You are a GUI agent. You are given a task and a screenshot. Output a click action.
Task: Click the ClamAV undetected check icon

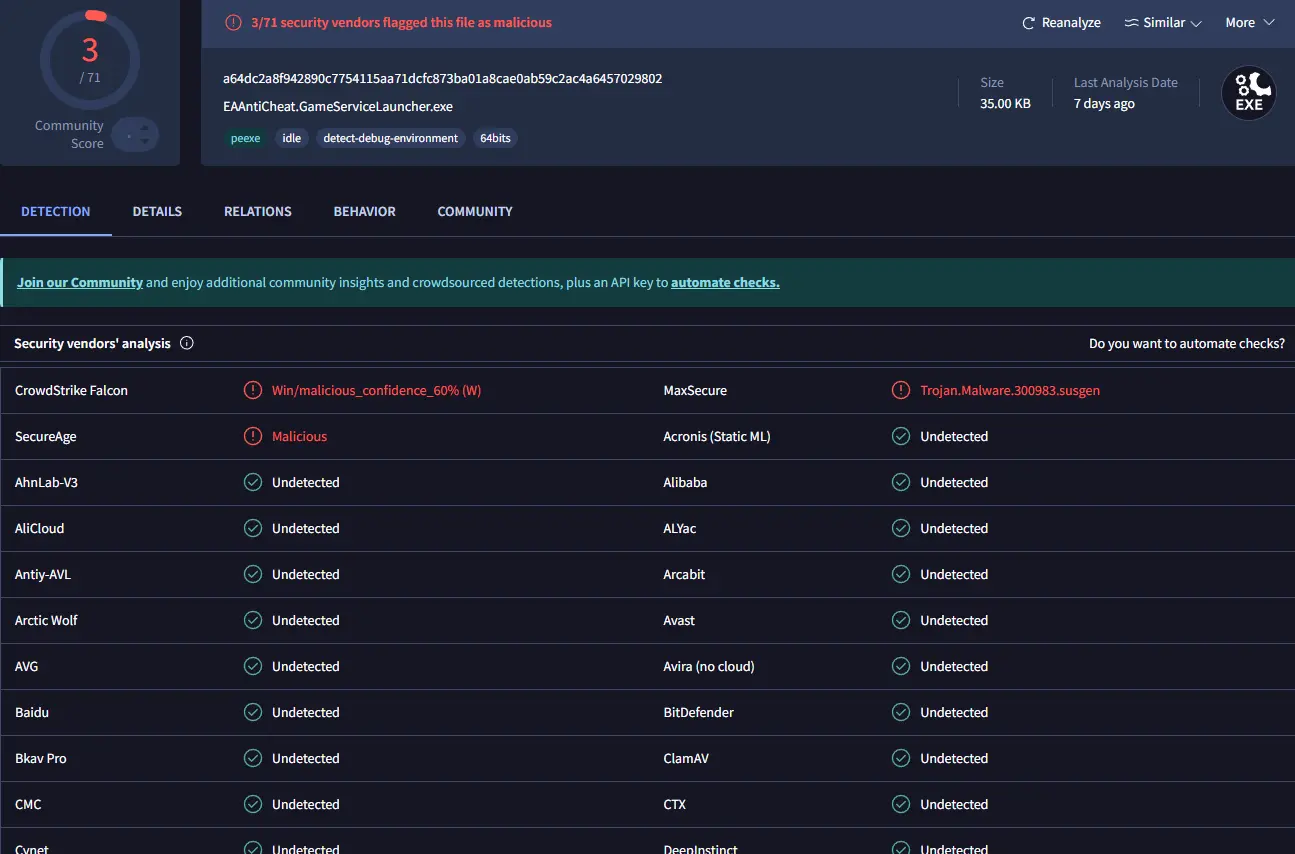[x=901, y=758]
